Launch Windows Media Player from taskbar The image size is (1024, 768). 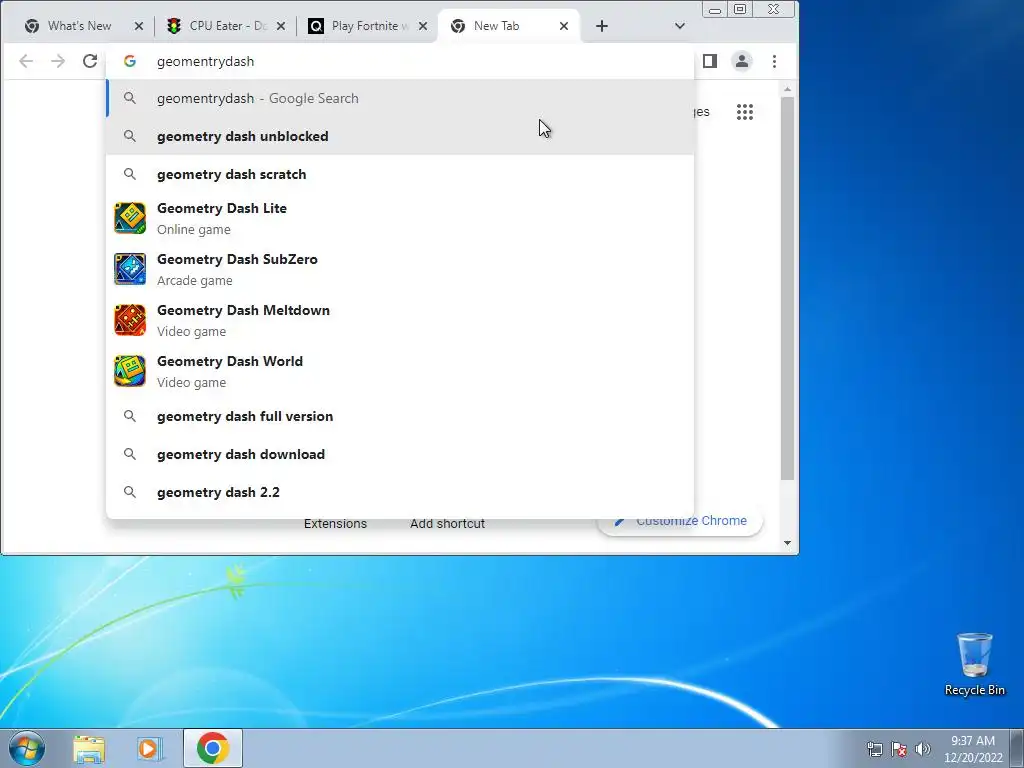point(150,748)
